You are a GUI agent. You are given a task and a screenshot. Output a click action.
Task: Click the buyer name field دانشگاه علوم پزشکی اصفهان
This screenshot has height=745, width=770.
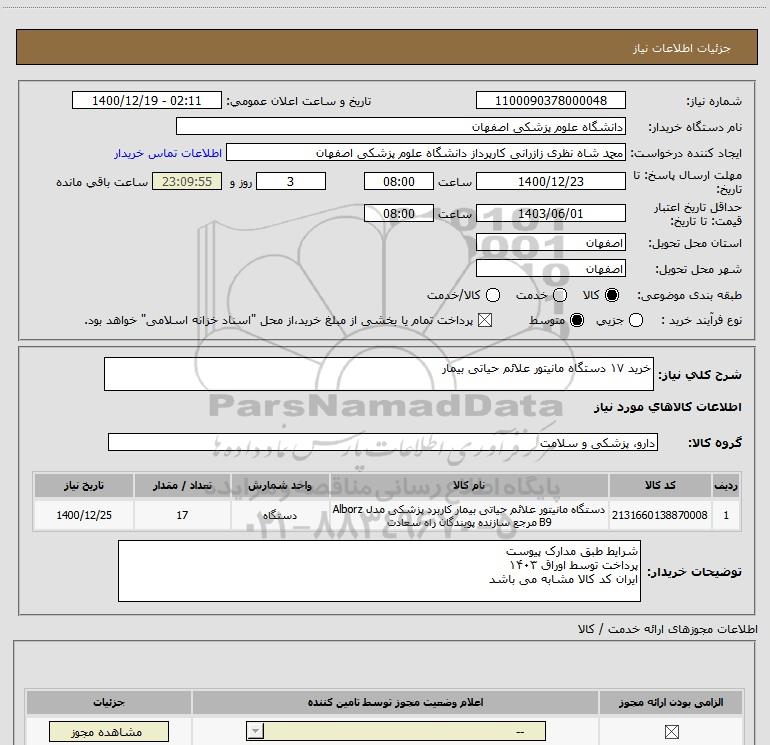pos(401,126)
